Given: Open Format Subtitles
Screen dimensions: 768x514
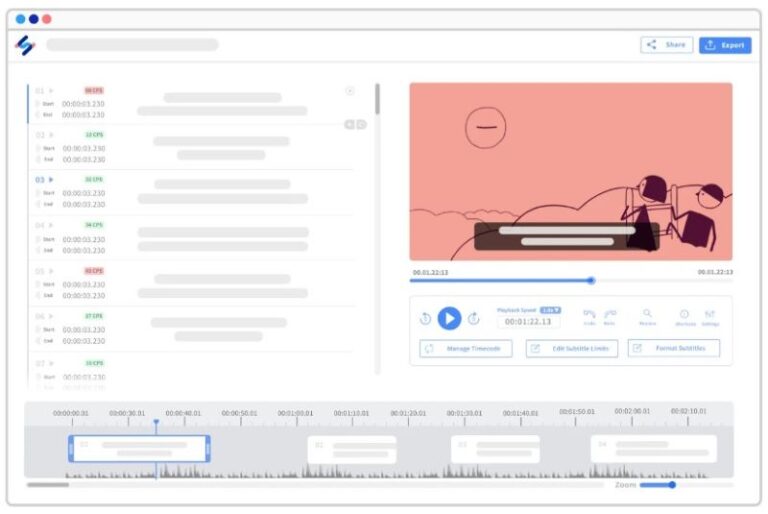Looking at the screenshot, I should coord(674,349).
